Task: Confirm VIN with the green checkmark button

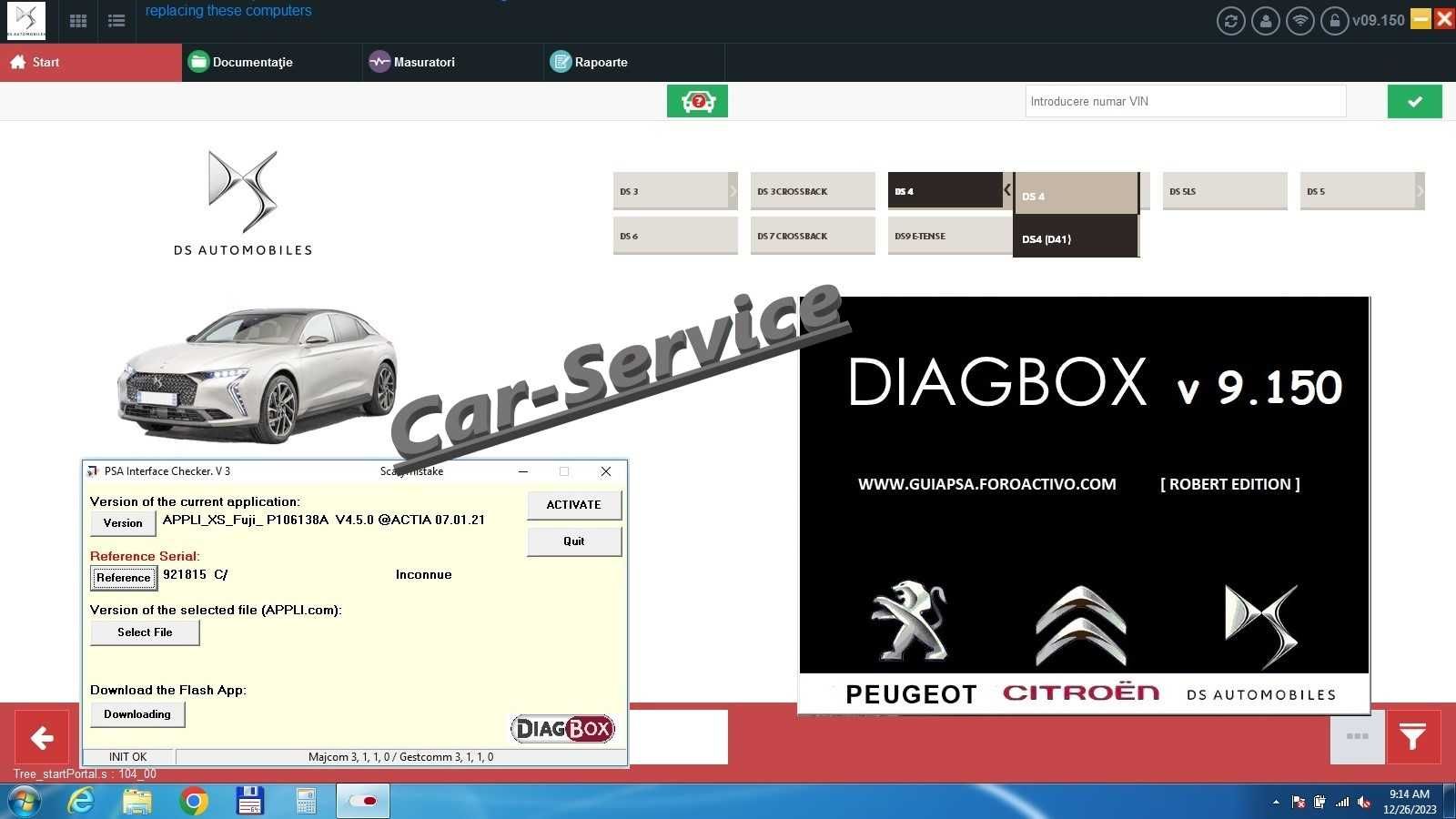Action: [x=1414, y=101]
